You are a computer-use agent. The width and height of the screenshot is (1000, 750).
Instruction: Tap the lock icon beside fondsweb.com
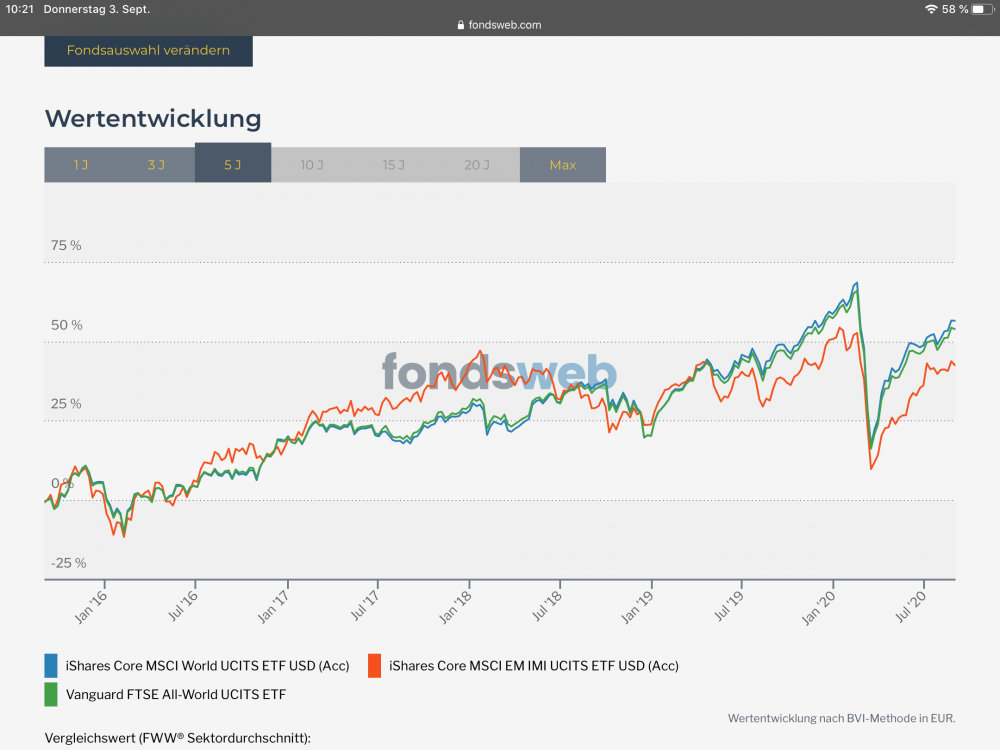pyautogui.click(x=460, y=25)
